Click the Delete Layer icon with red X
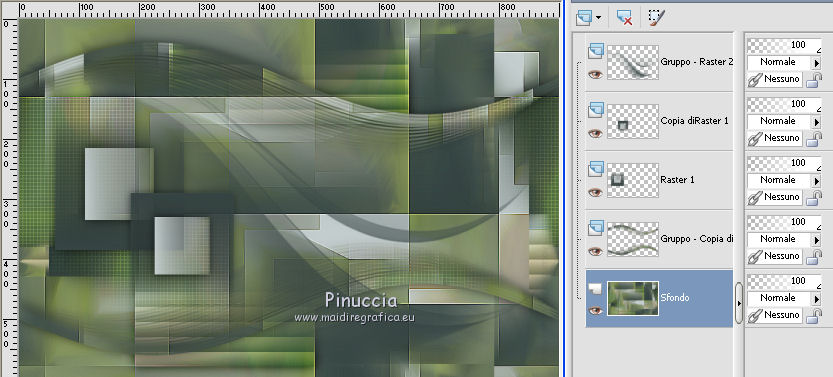The image size is (833, 377). 624,17
